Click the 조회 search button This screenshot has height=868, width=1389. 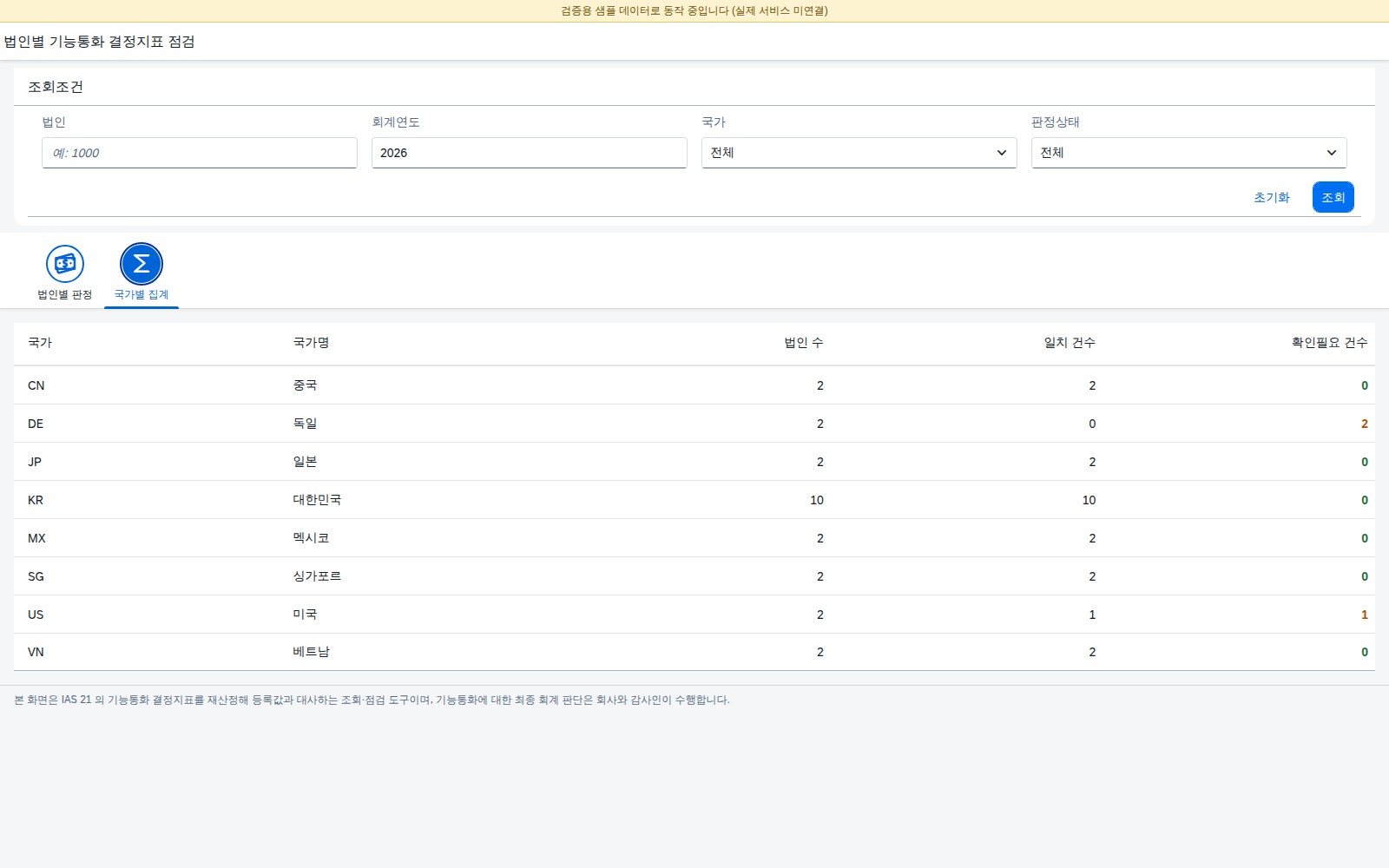click(x=1333, y=197)
